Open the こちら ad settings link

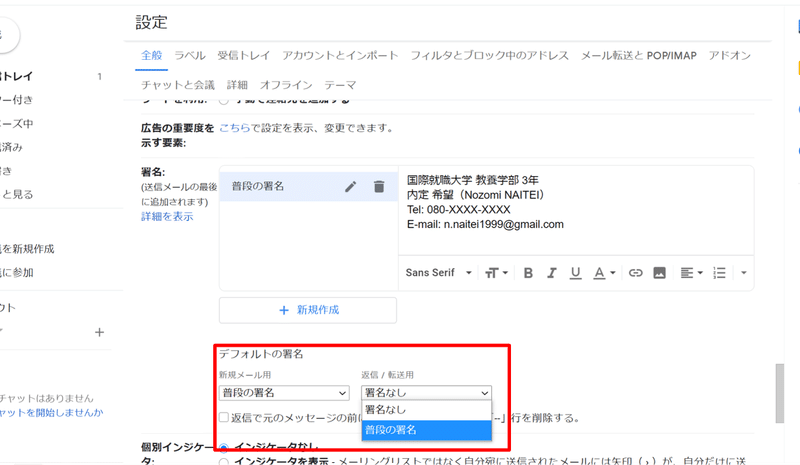coord(235,128)
